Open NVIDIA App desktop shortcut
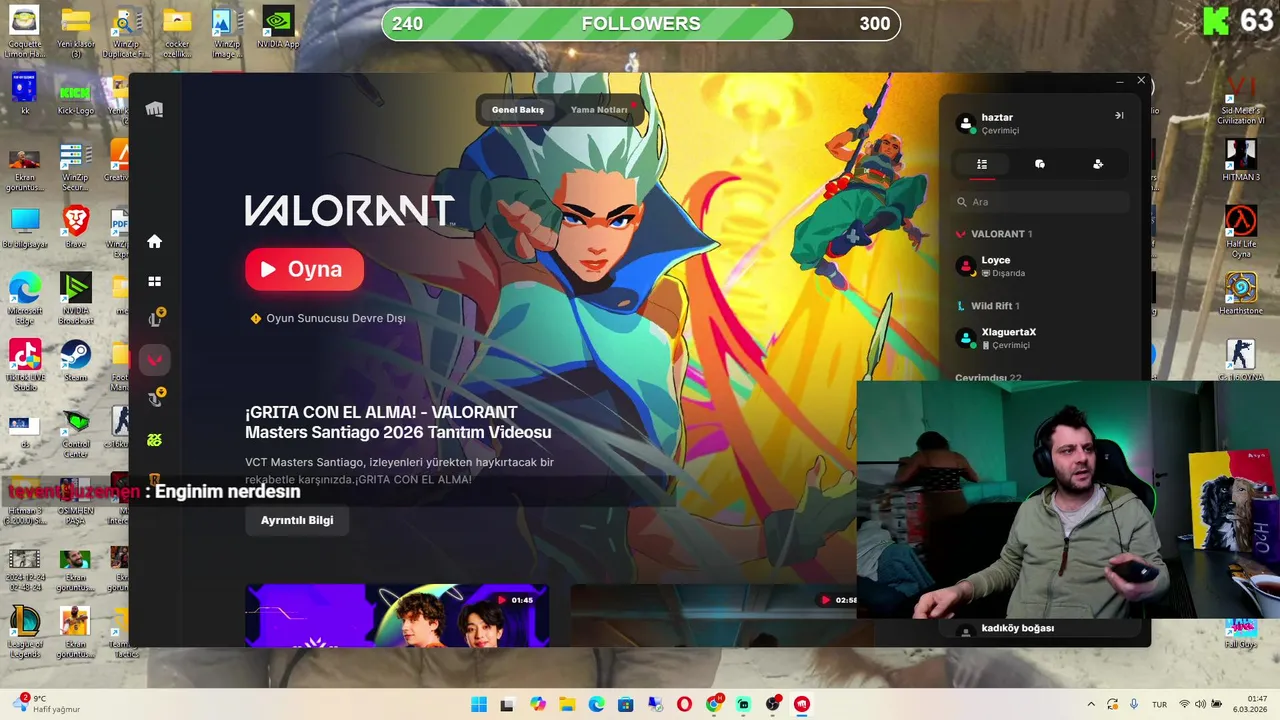 pos(277,27)
